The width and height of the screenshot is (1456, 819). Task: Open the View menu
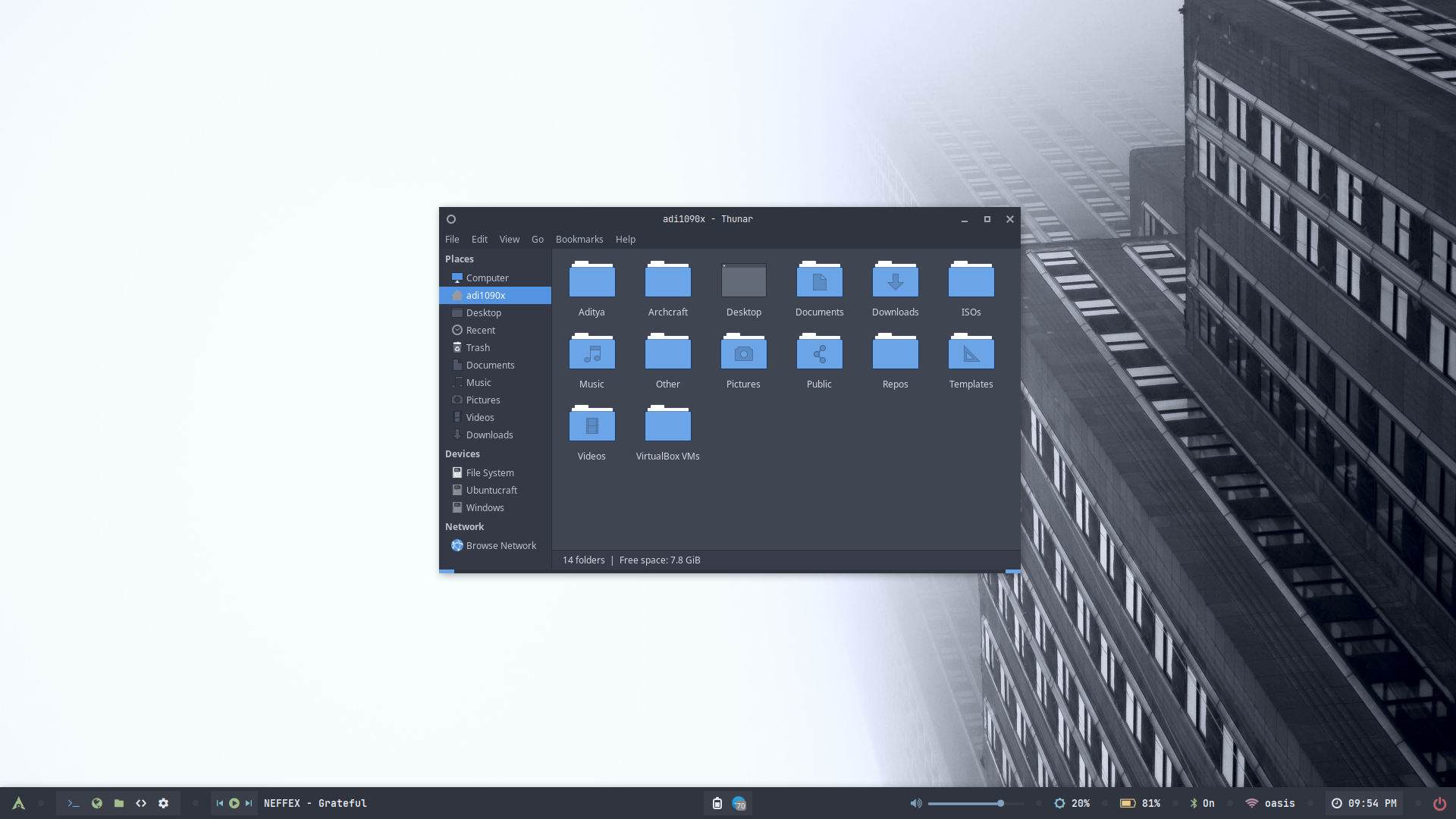[x=509, y=240]
